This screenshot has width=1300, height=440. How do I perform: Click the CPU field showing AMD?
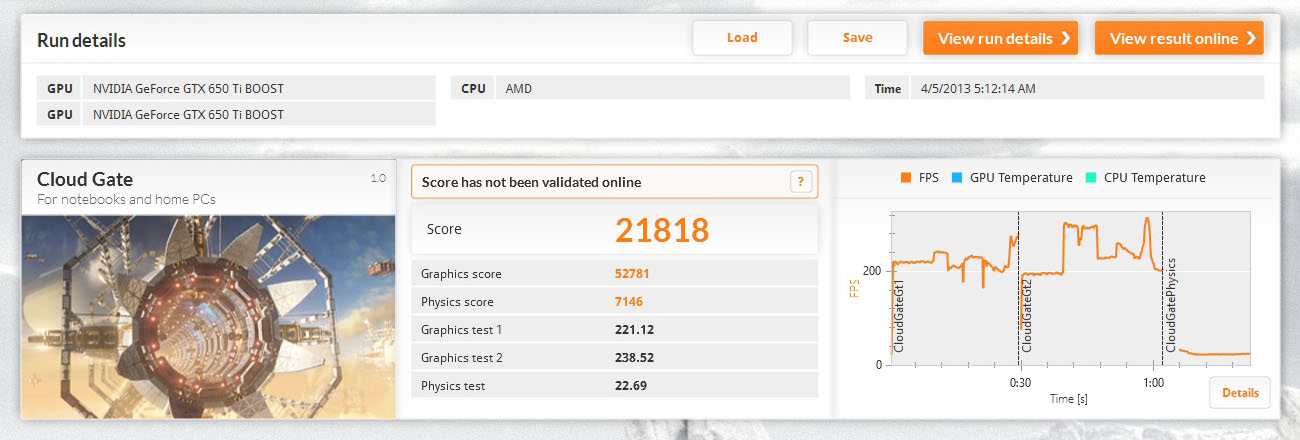point(671,88)
